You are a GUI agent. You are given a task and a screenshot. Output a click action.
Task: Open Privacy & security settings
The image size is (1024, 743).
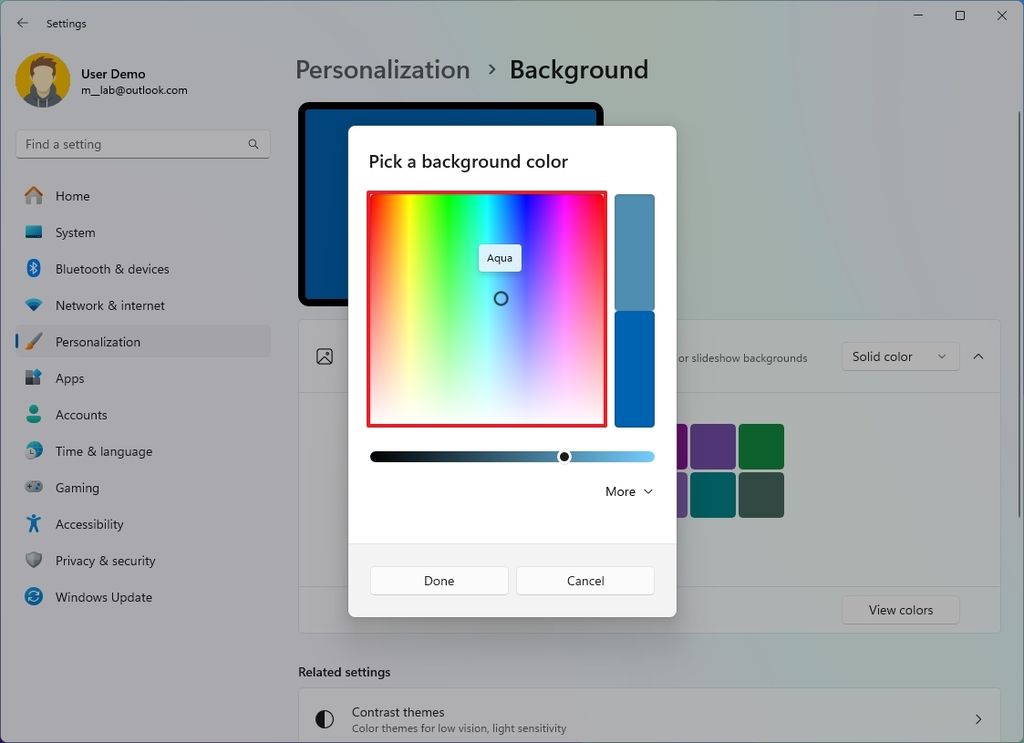tap(104, 560)
